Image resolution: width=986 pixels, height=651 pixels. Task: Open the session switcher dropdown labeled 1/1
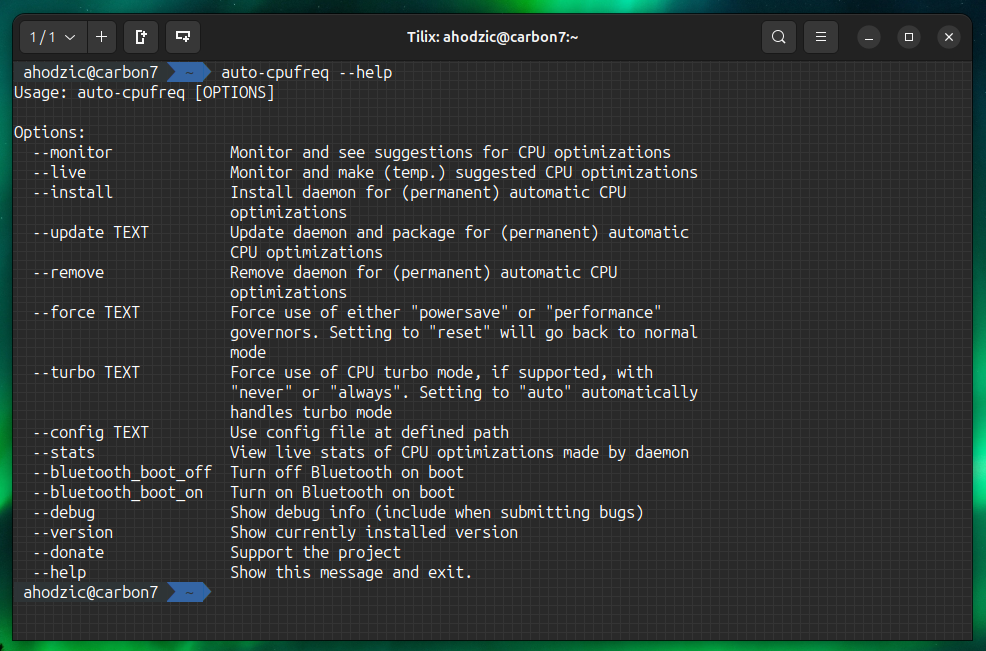(x=53, y=37)
